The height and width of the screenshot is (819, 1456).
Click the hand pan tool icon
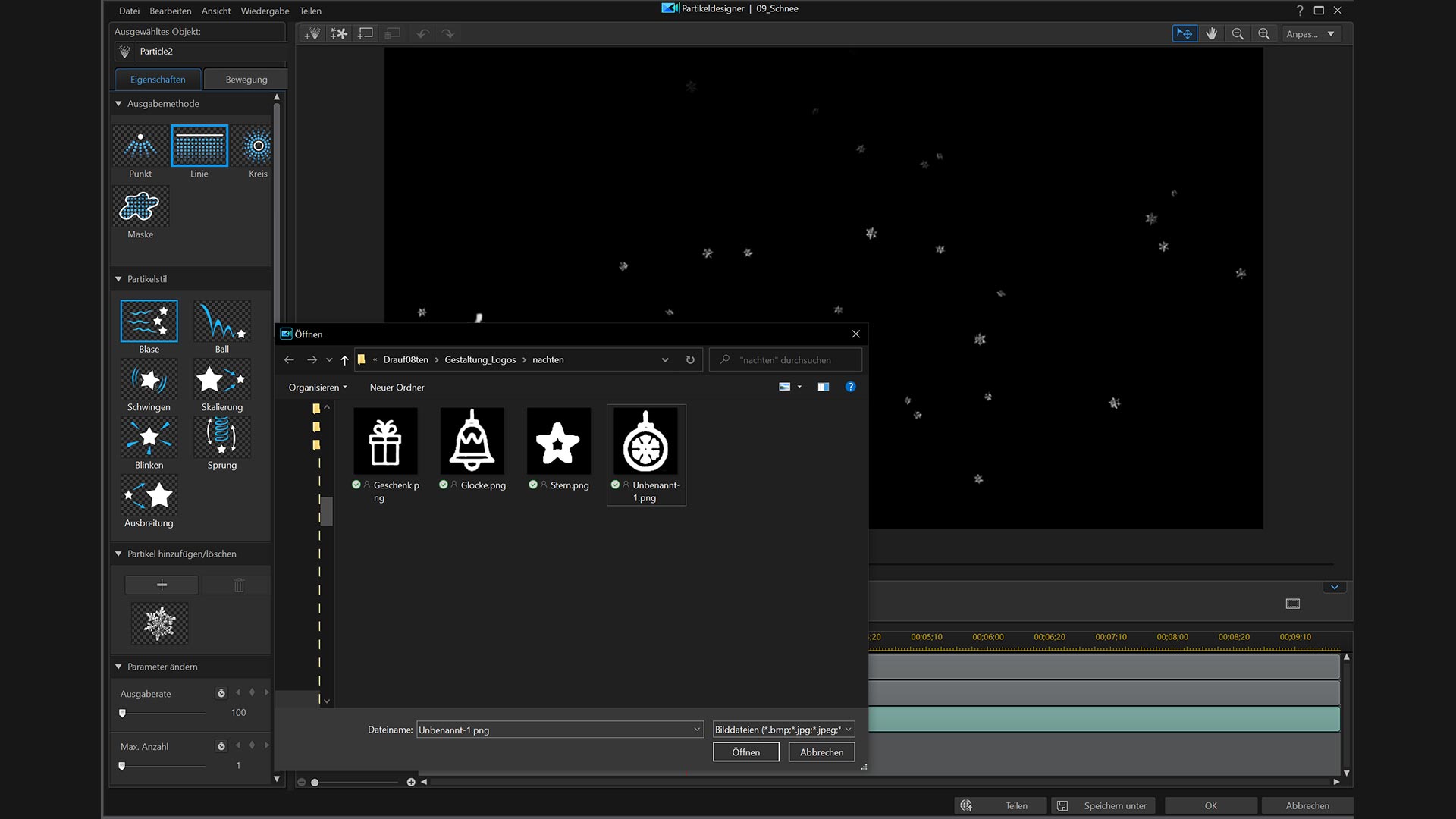(x=1211, y=34)
